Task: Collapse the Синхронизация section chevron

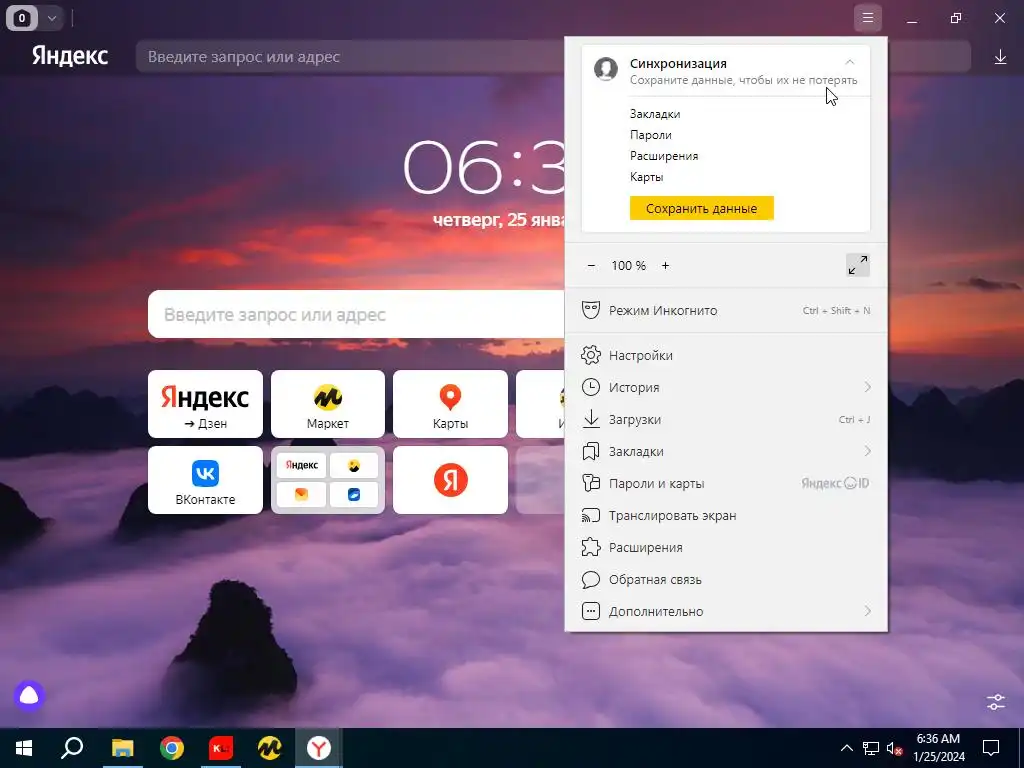Action: pyautogui.click(x=850, y=62)
